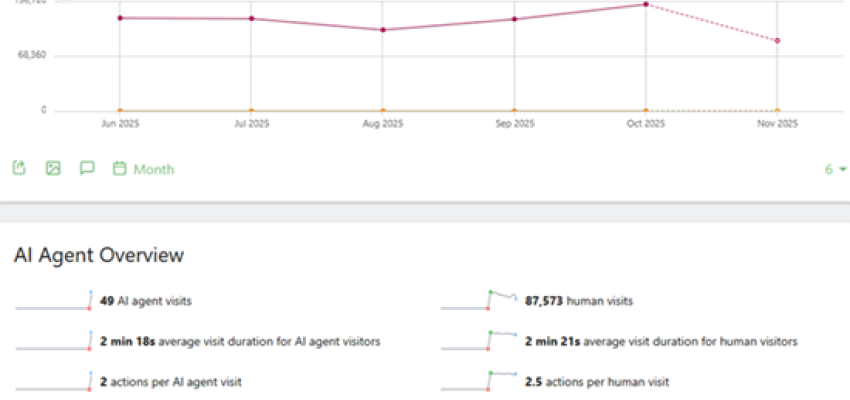Click sparkline for actions per human visit
This screenshot has height=400, width=850.
(x=478, y=381)
